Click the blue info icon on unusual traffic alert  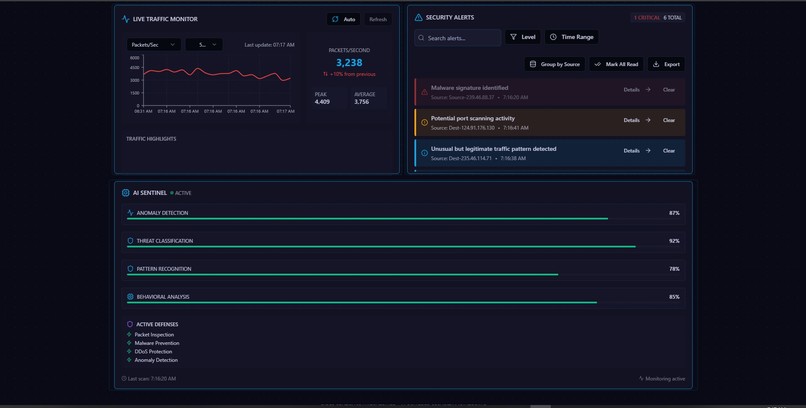coord(424,153)
